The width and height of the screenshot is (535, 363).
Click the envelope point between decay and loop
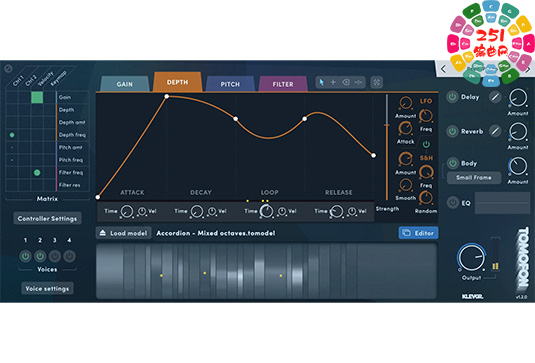click(236, 119)
